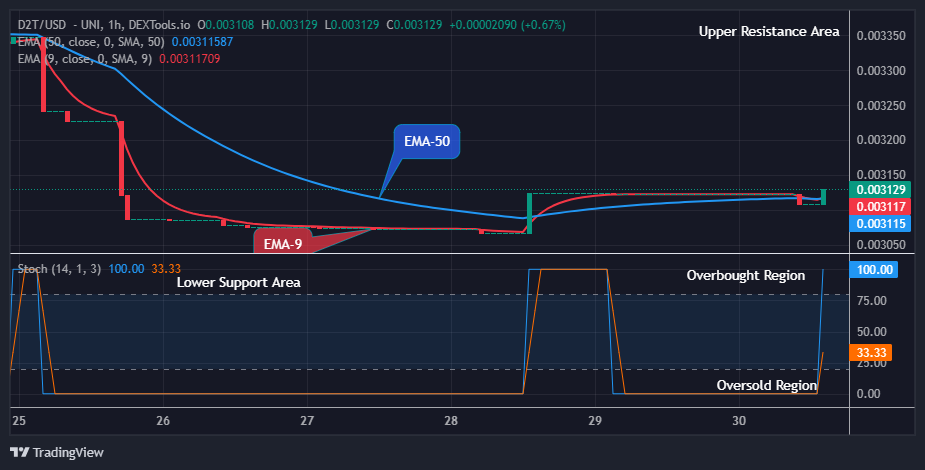Click the Stoch legend value 100.00
Viewport: 925px width, 470px height.
[126, 269]
